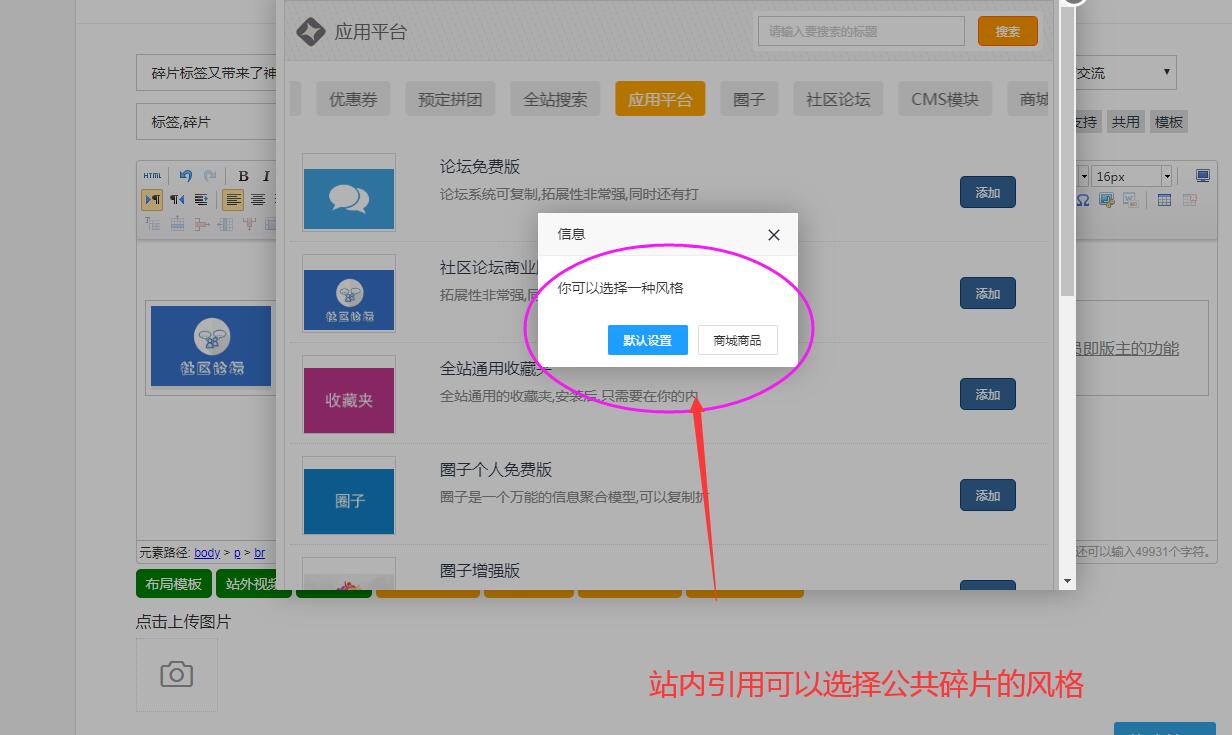The image size is (1232, 735).
Task: Click the 默认设置 button in dialog
Action: pos(647,340)
